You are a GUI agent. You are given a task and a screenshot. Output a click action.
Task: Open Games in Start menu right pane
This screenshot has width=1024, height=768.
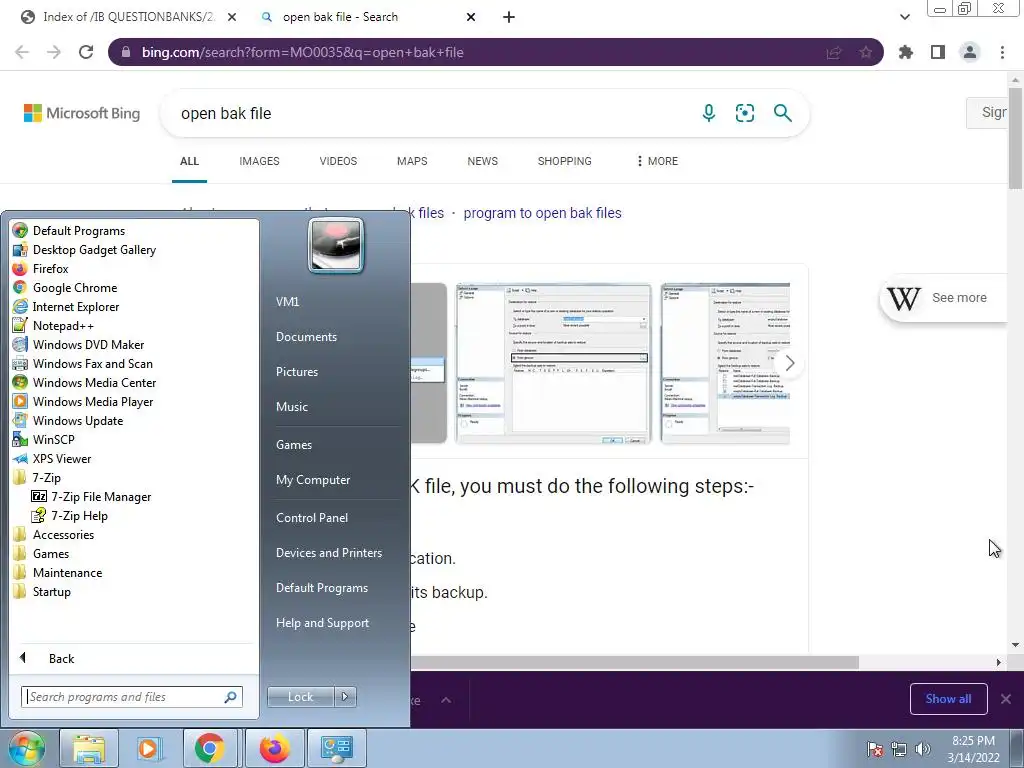point(294,445)
